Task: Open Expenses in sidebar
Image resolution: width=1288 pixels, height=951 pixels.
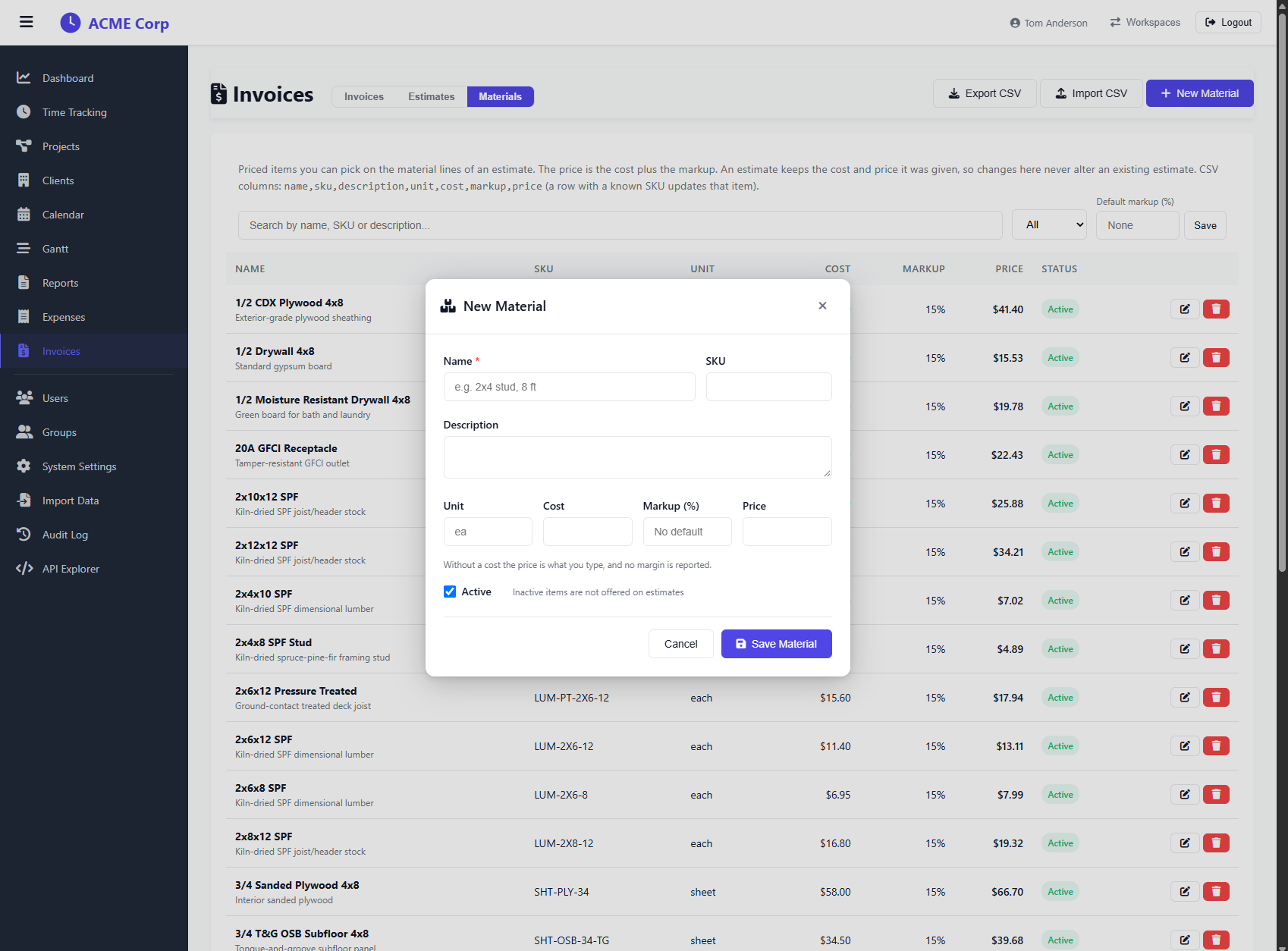Action: tap(94, 317)
